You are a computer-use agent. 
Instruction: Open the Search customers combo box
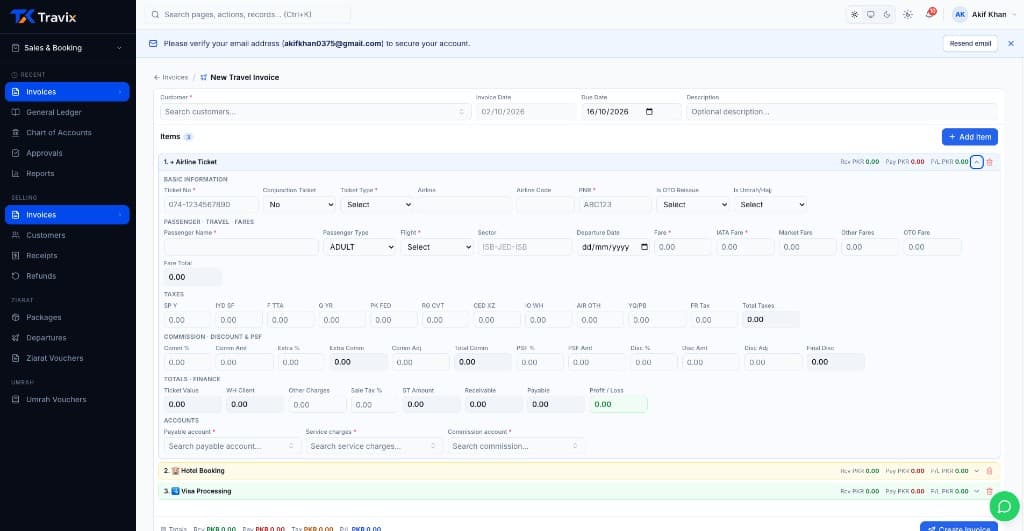tap(315, 112)
